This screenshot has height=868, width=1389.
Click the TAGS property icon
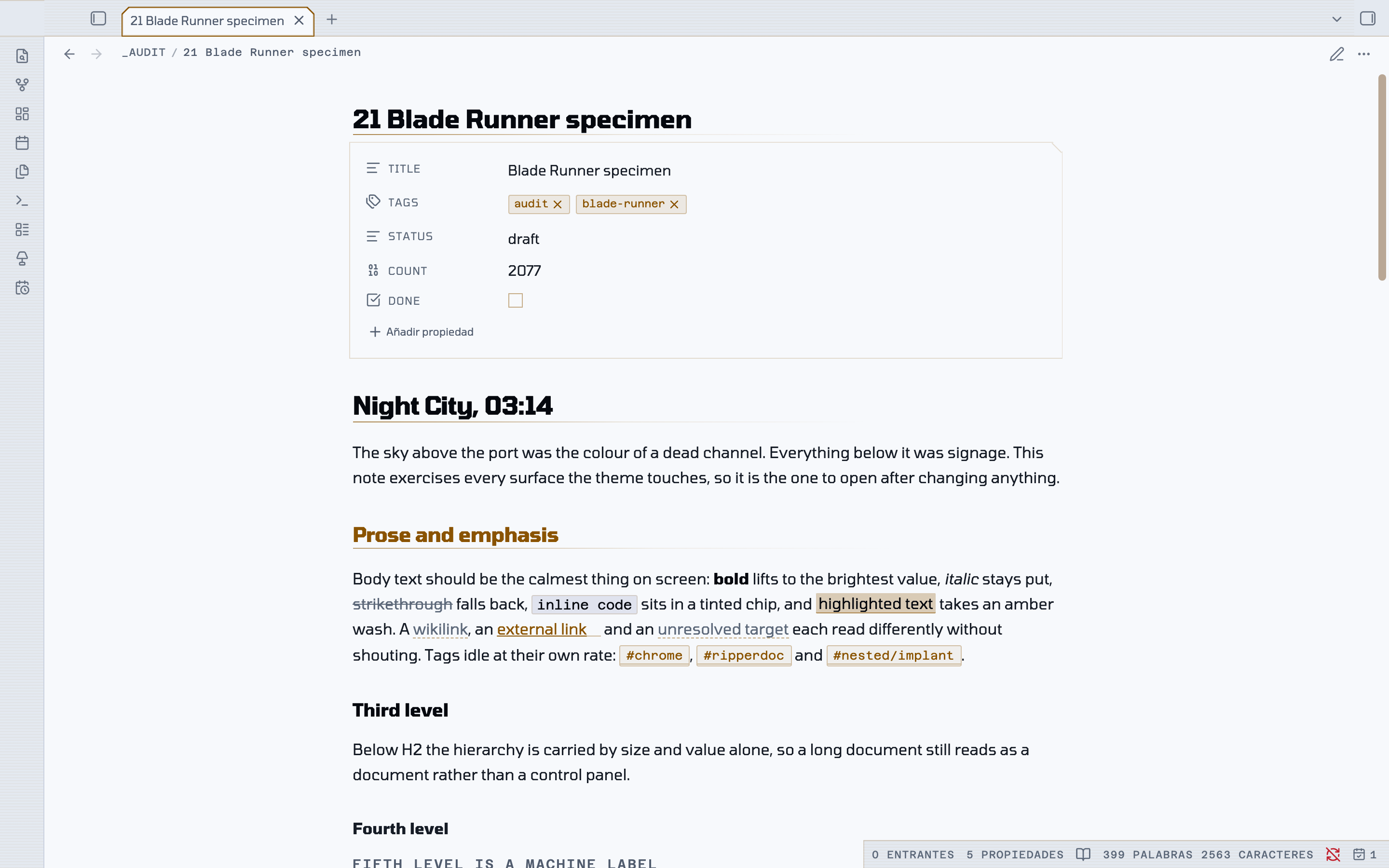click(373, 202)
